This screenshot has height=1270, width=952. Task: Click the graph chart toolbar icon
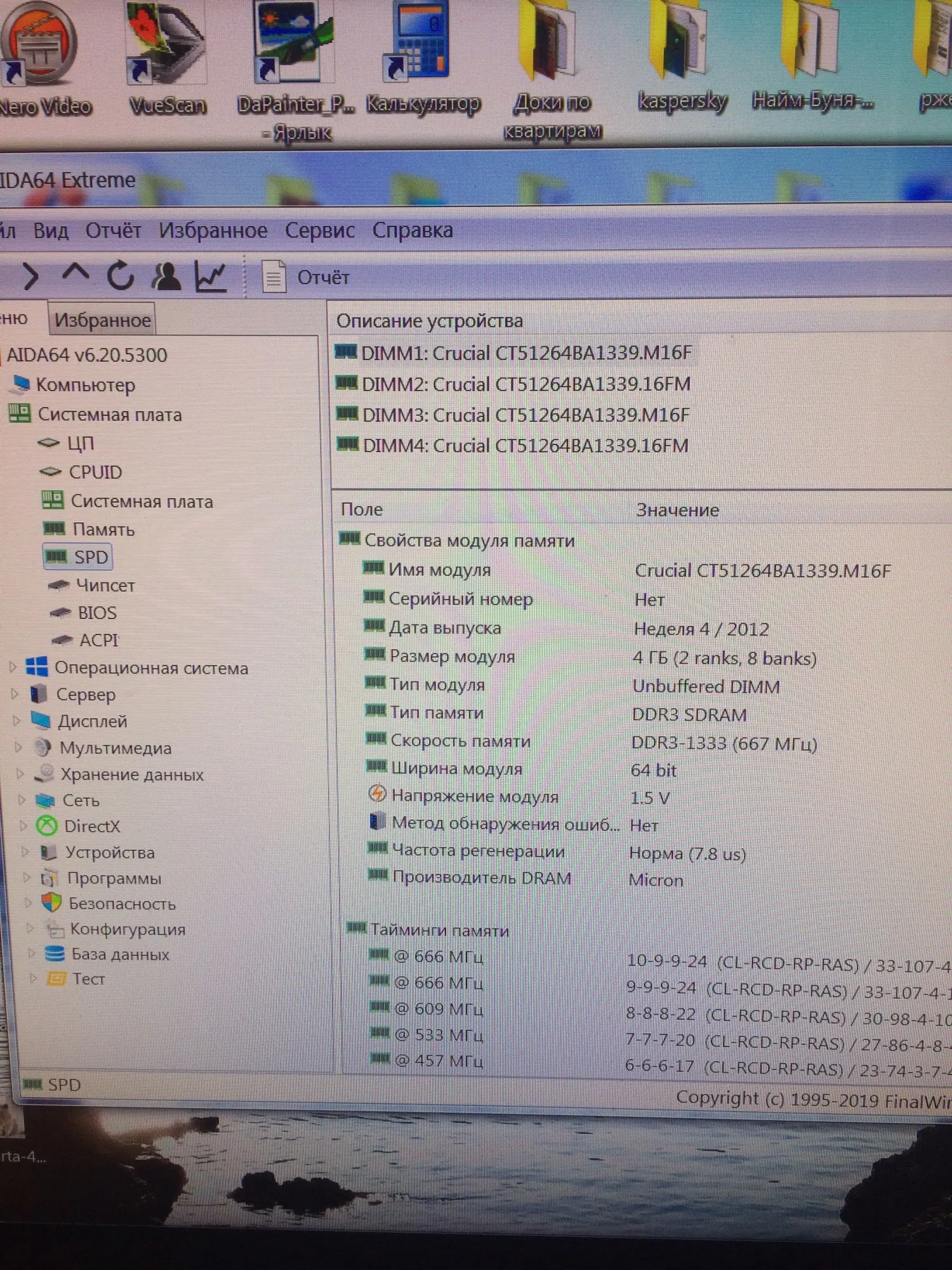click(x=211, y=277)
